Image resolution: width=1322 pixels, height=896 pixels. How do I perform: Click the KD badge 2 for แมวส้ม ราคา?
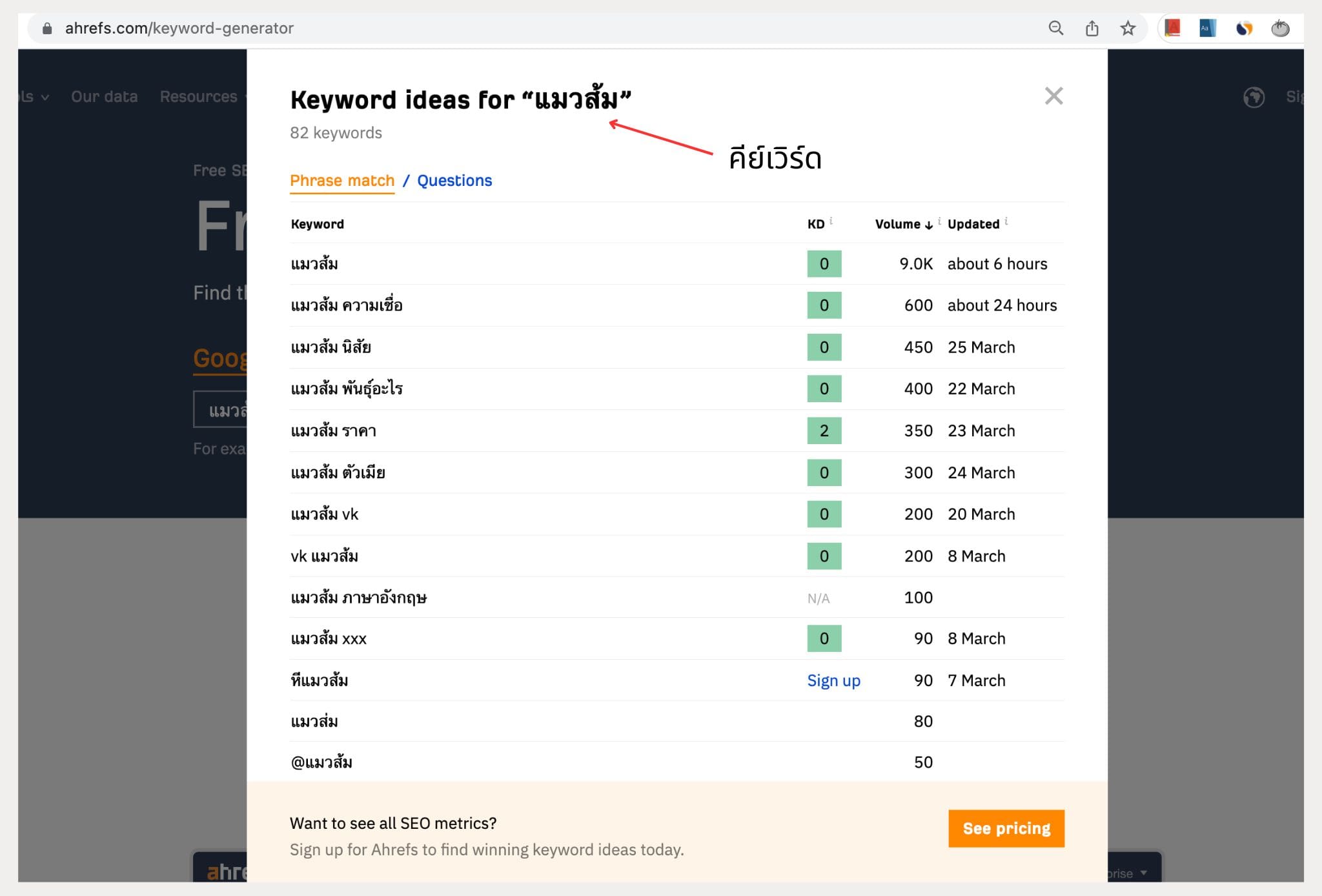click(824, 431)
